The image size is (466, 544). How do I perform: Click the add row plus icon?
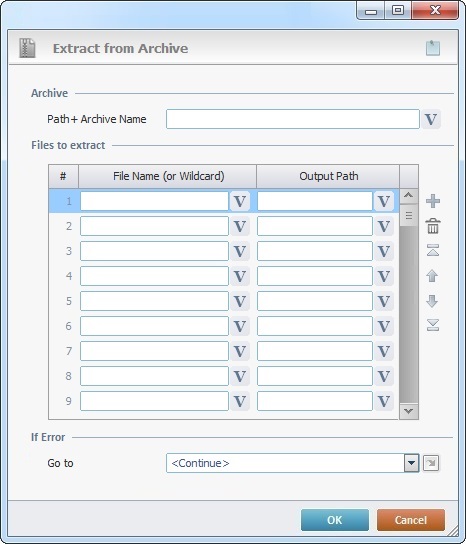click(433, 201)
